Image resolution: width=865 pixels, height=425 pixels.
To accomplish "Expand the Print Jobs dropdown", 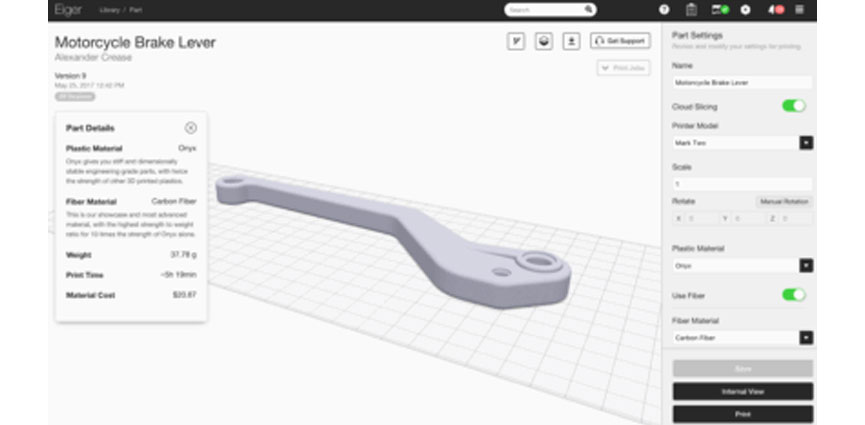I will click(623, 68).
